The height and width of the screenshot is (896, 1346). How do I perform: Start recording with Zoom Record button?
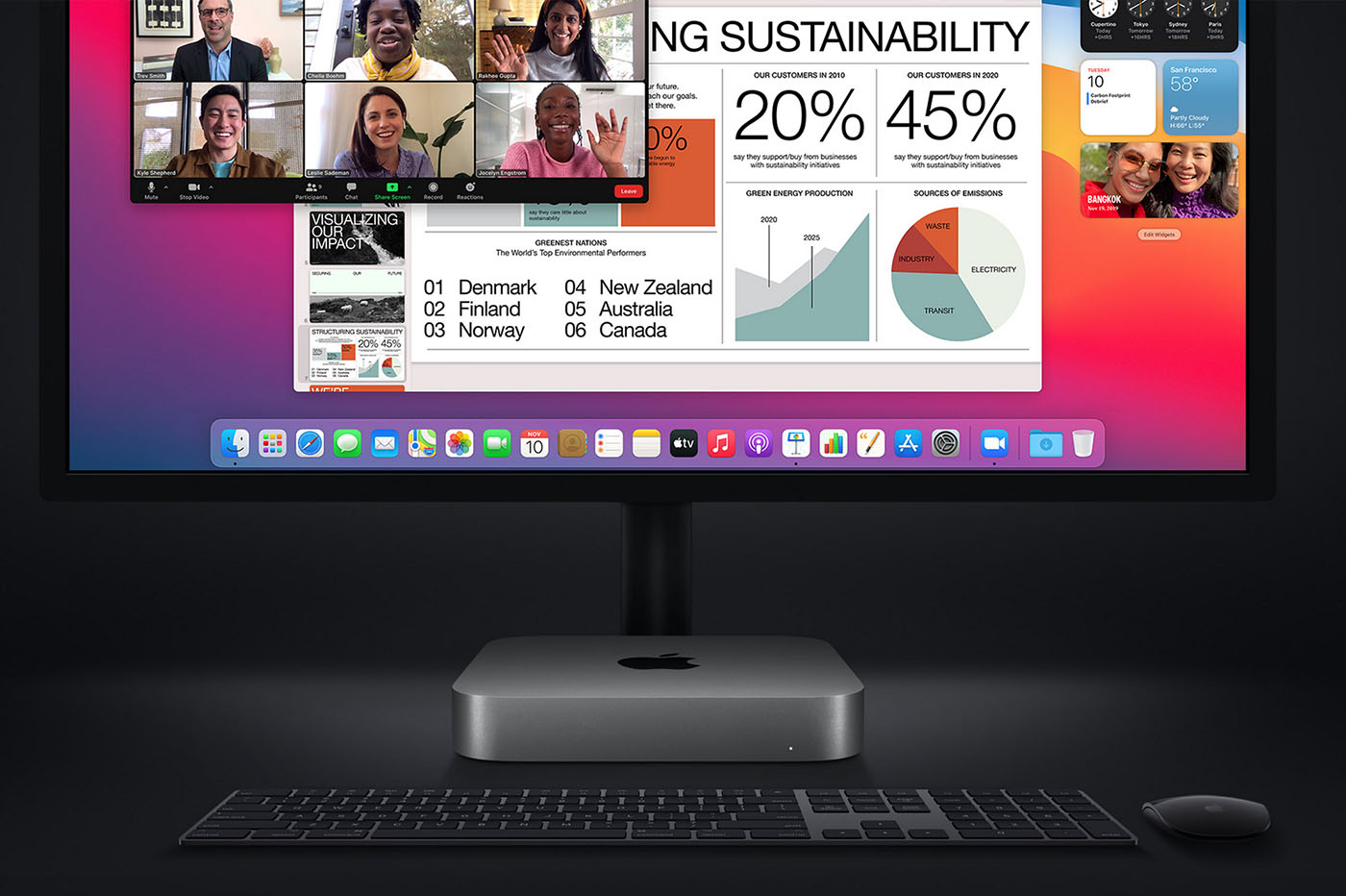434,190
